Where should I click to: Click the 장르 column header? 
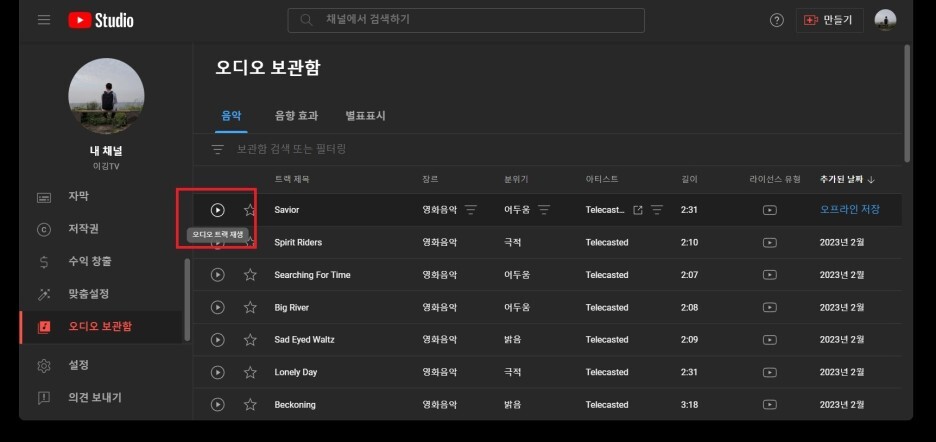(x=430, y=179)
